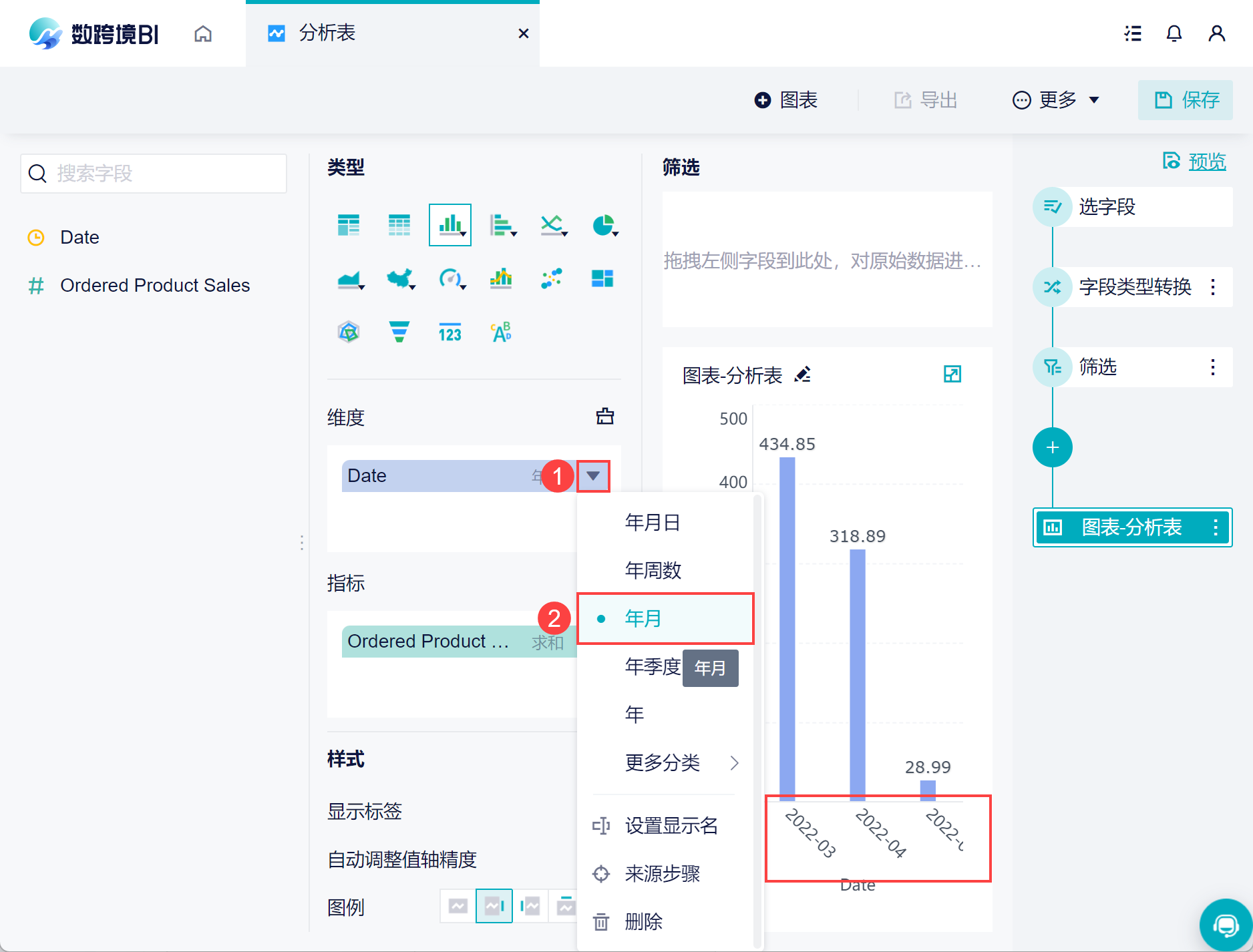
Task: Save with the 保存 button
Action: pyautogui.click(x=1186, y=100)
